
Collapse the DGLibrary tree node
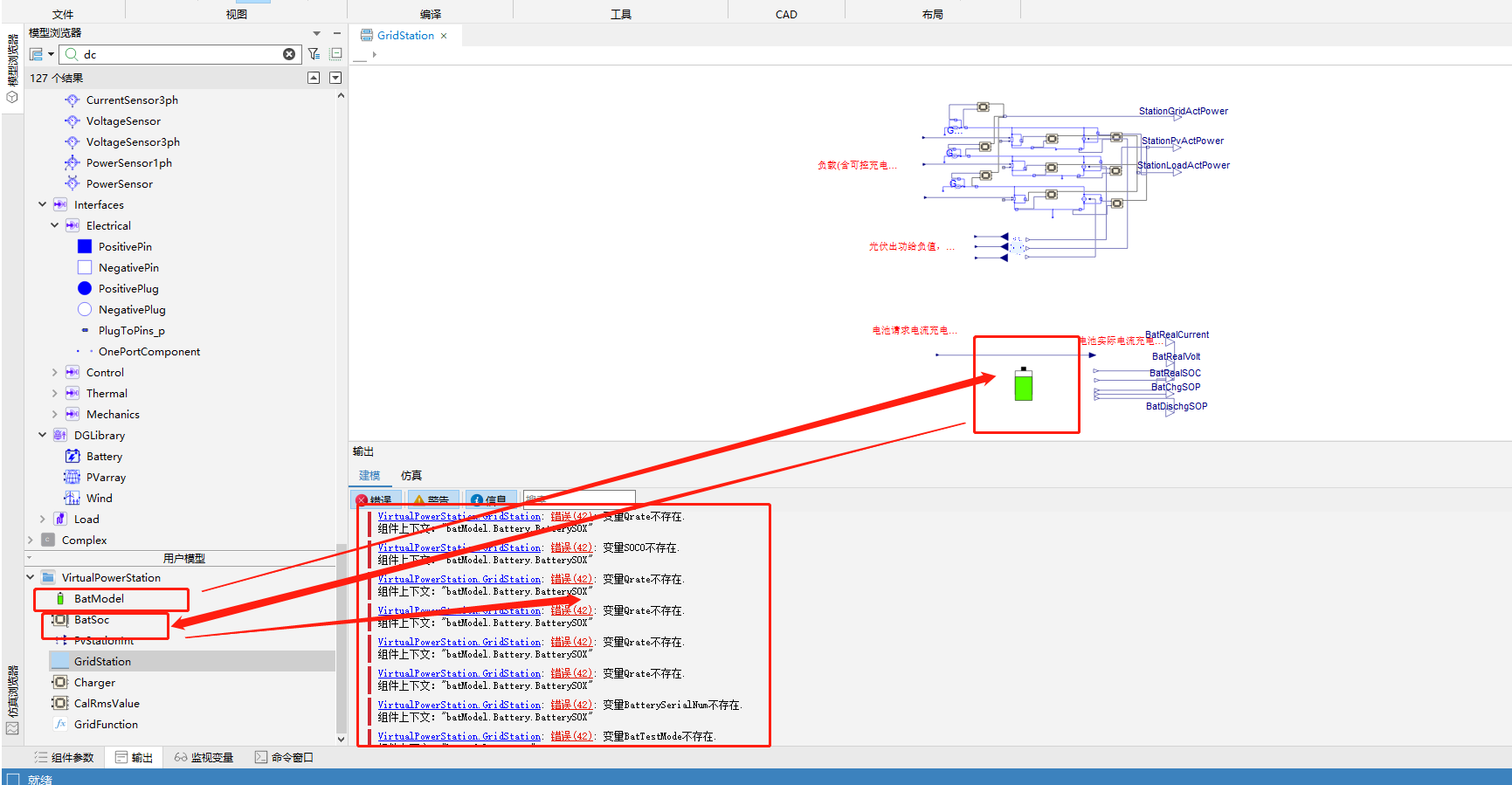42,436
